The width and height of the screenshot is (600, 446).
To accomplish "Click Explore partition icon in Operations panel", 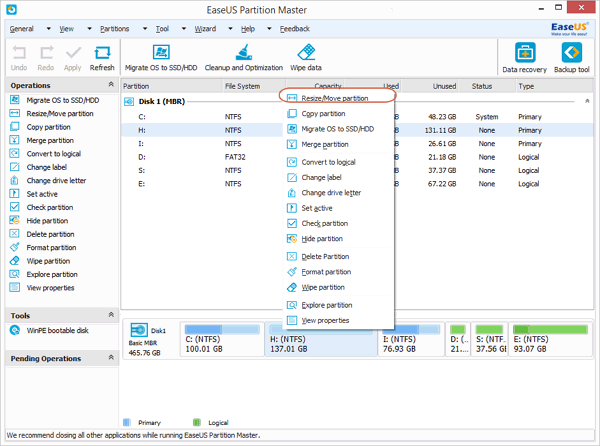I will [15, 274].
